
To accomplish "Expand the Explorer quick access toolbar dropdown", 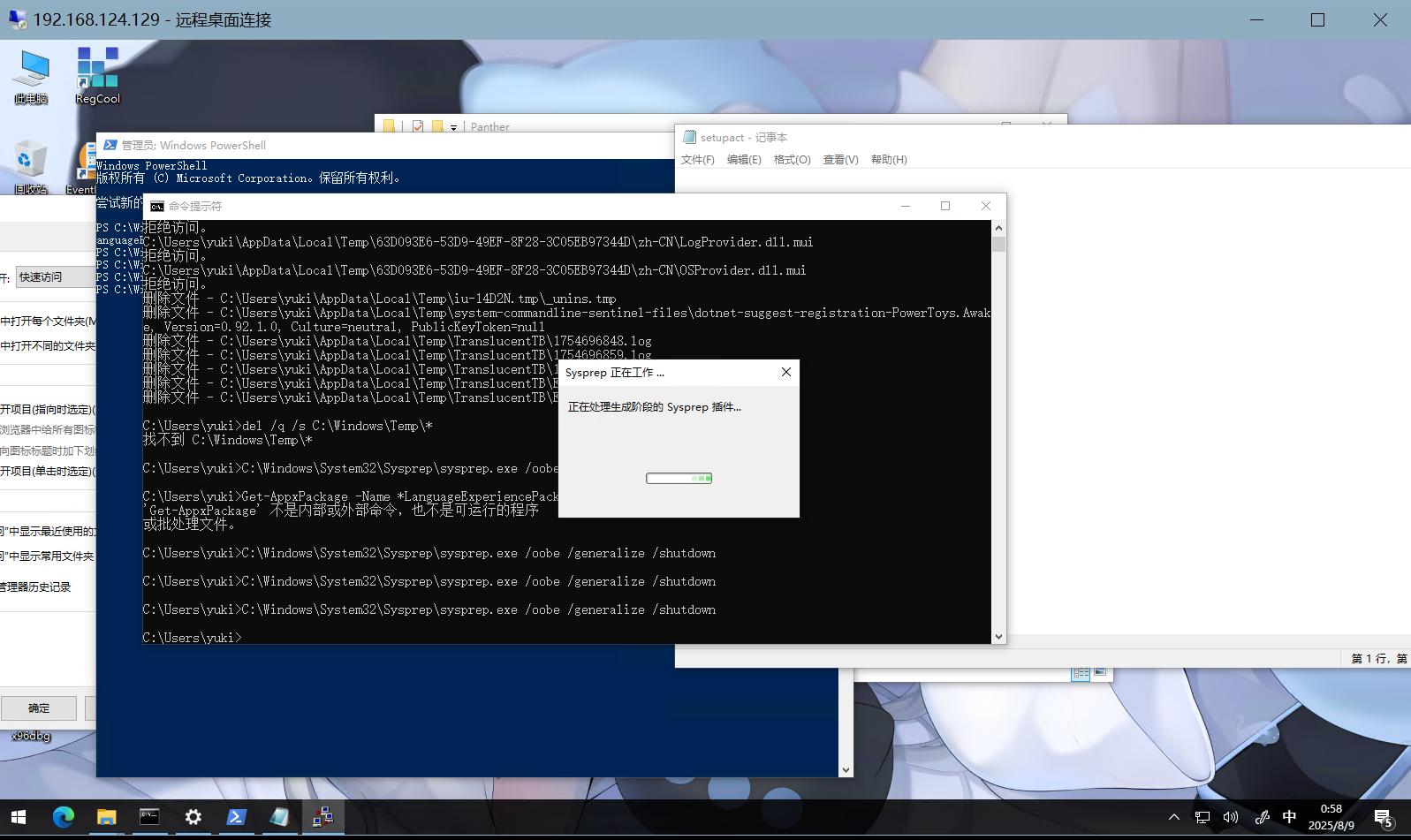I will coord(454,127).
